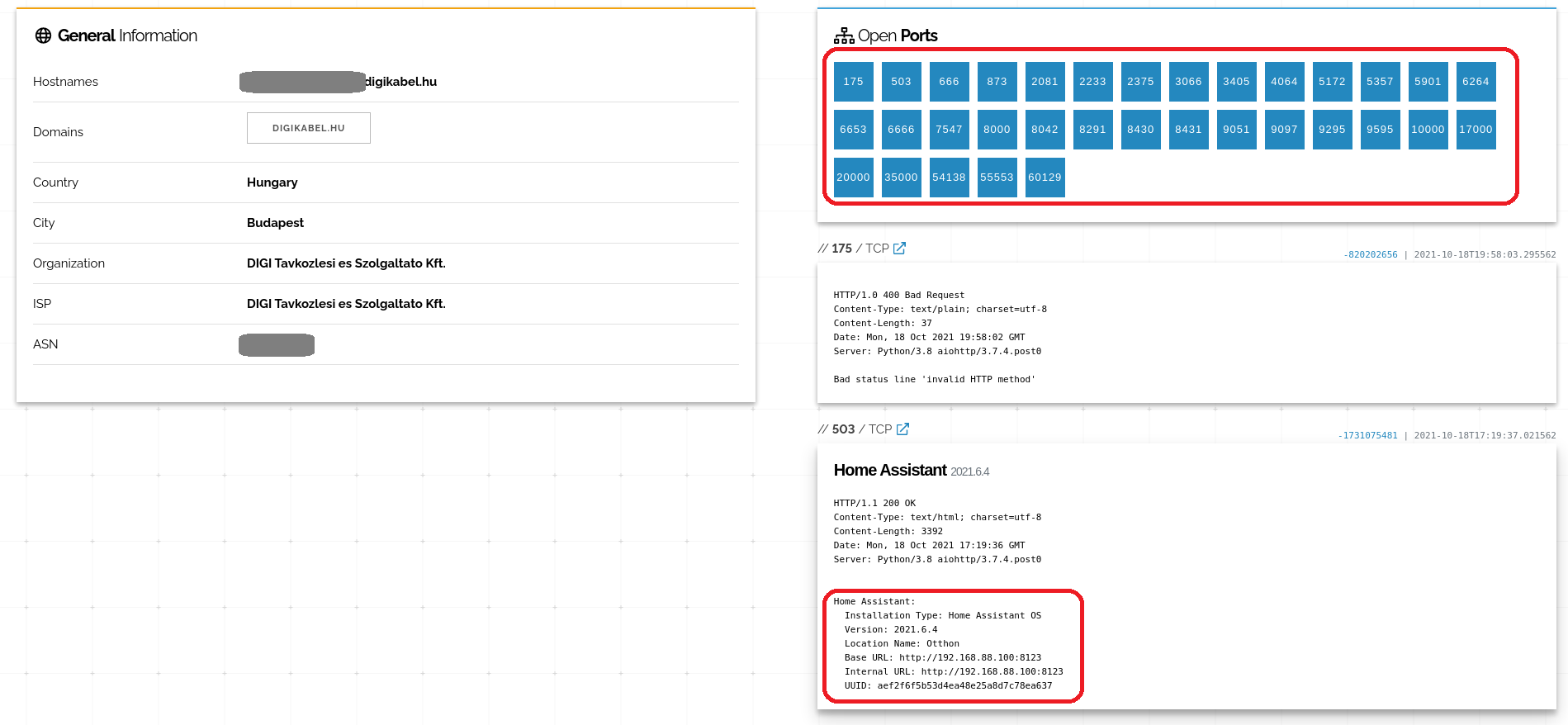This screenshot has width=1568, height=725.
Task: Select the Location Name: Otthon line
Action: click(x=902, y=643)
